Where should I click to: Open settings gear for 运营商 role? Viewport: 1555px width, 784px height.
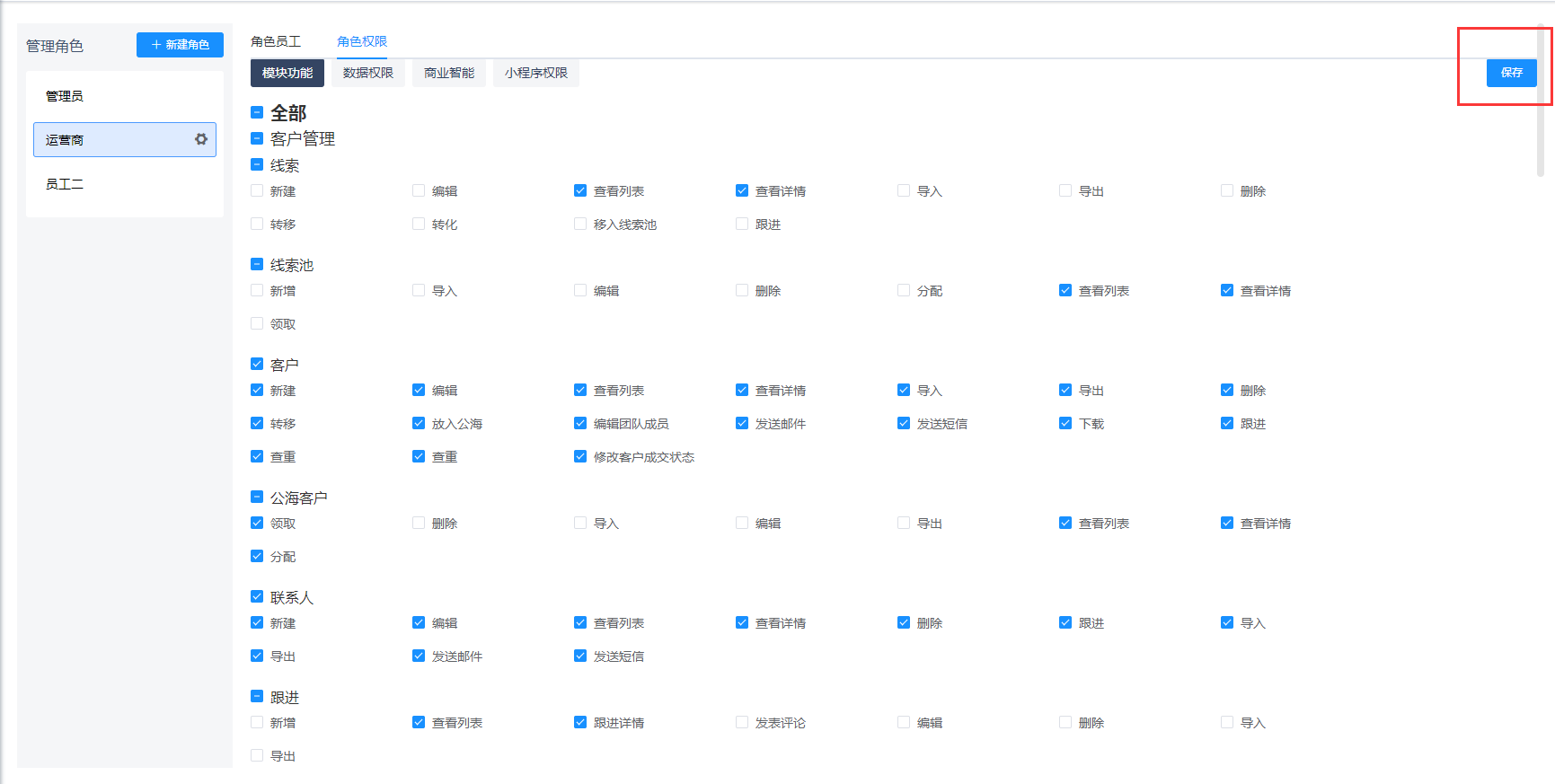click(201, 139)
